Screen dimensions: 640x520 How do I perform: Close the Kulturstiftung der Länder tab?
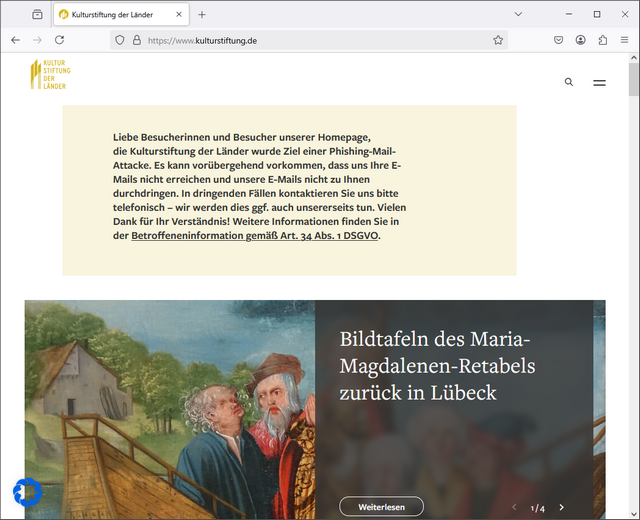(x=179, y=14)
